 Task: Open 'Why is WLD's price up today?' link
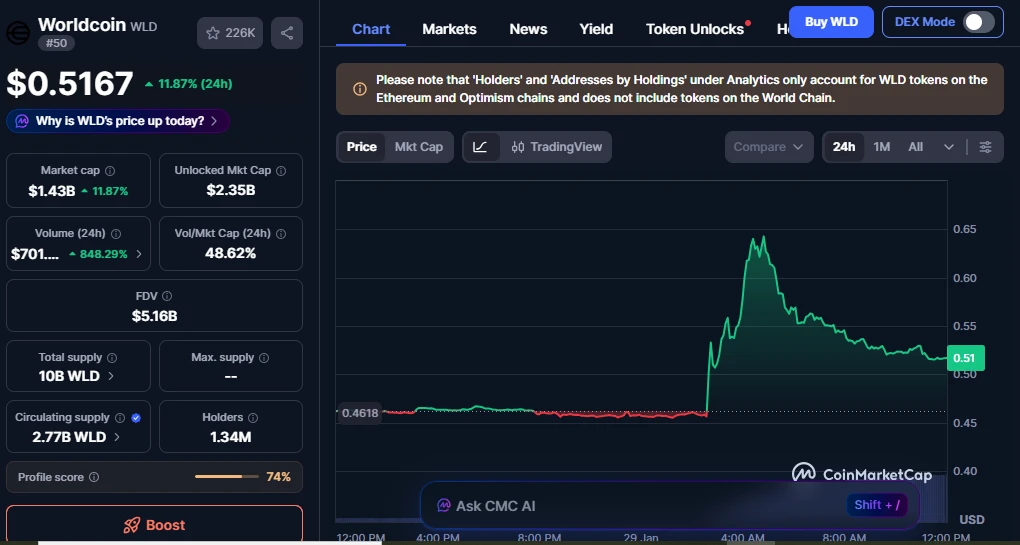(x=118, y=121)
